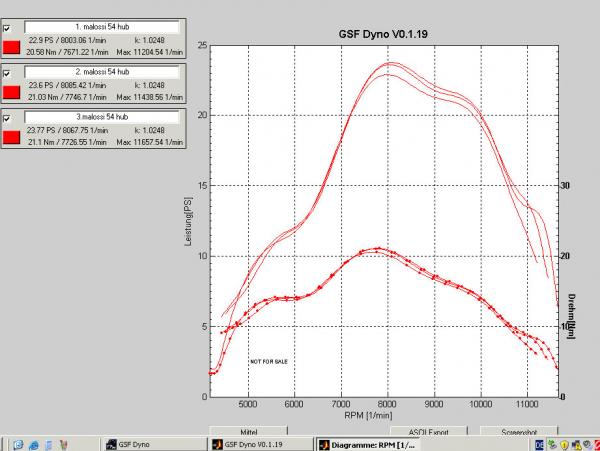
Task: Click run 1 'k: 1.0248' correction factor
Action: click(149, 41)
